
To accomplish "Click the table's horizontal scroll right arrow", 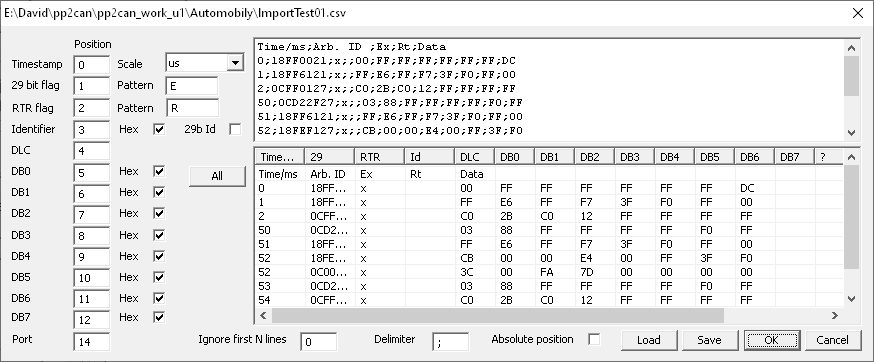I will coord(834,316).
